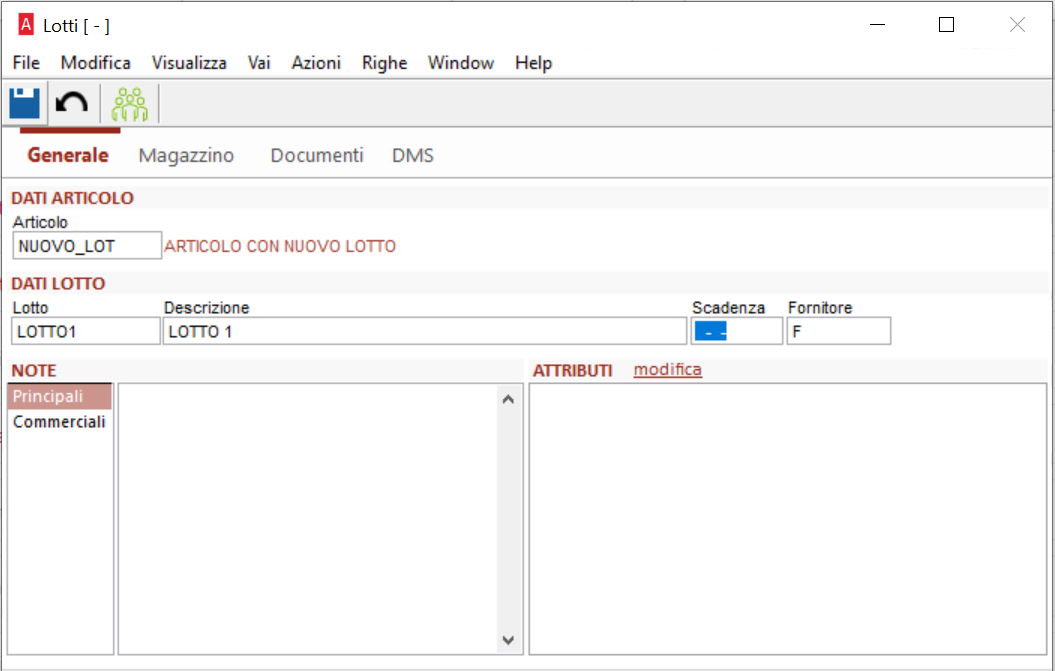This screenshot has height=671, width=1055.
Task: Select Principali in the notes list
Action: point(59,396)
